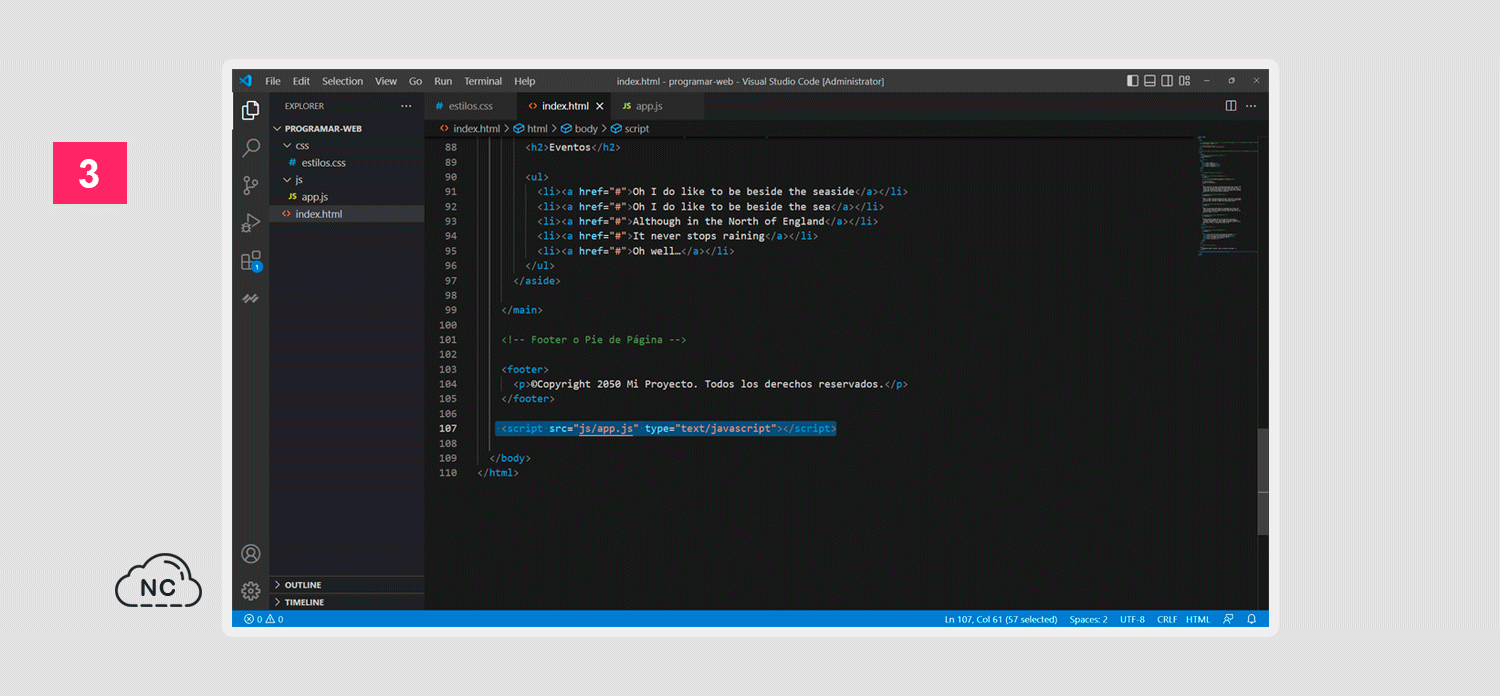
Task: Click the 'Footer o Pie de Página' comment
Action: [594, 340]
